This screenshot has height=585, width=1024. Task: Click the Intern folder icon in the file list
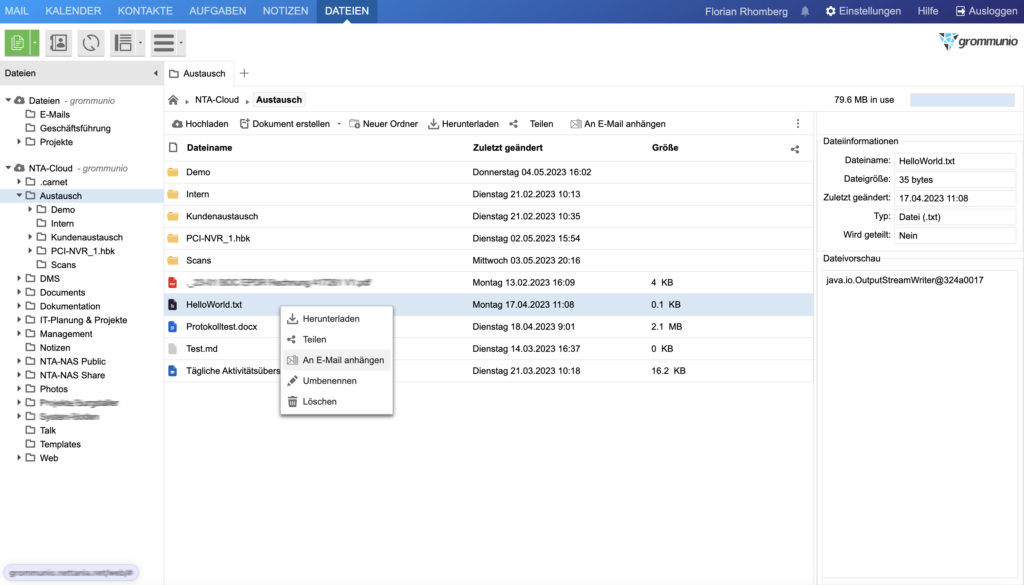(x=172, y=195)
